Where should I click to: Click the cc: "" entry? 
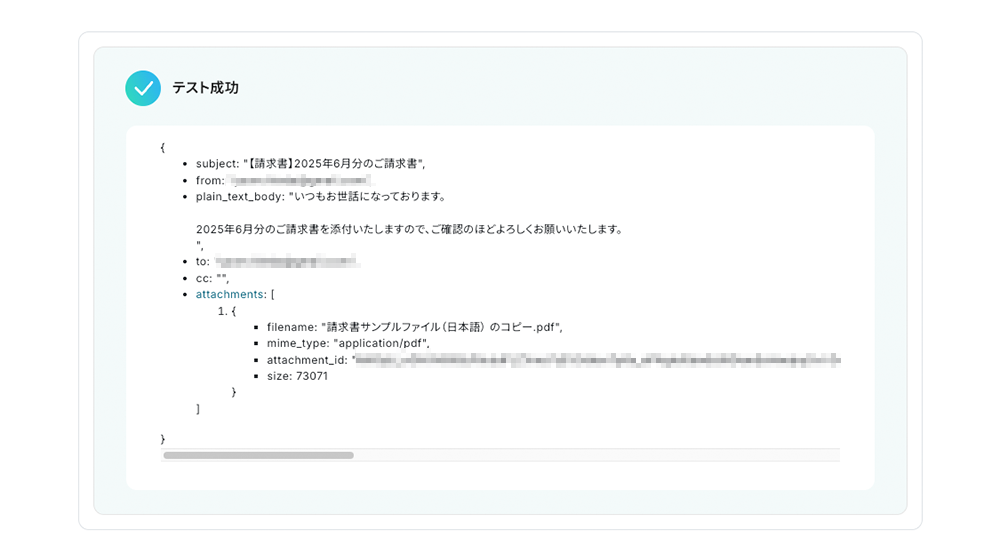coord(212,278)
